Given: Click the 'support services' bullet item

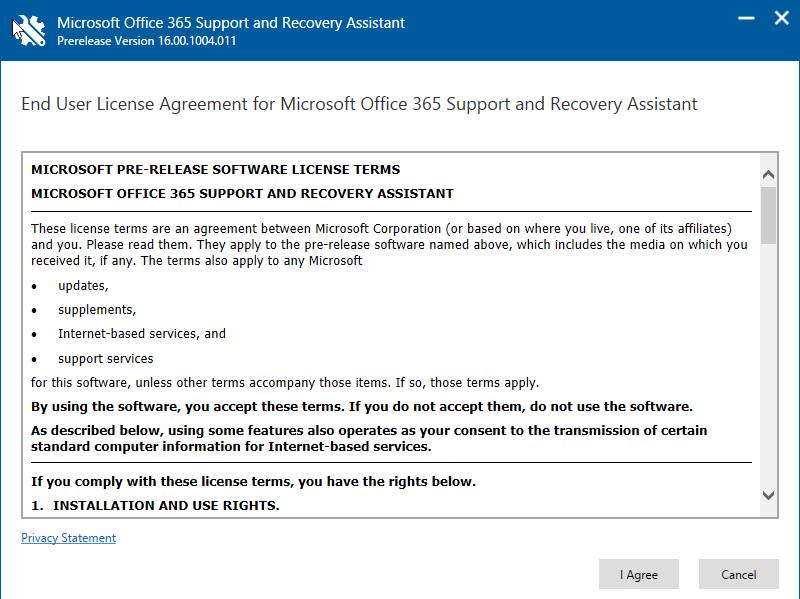Looking at the screenshot, I should tap(105, 358).
